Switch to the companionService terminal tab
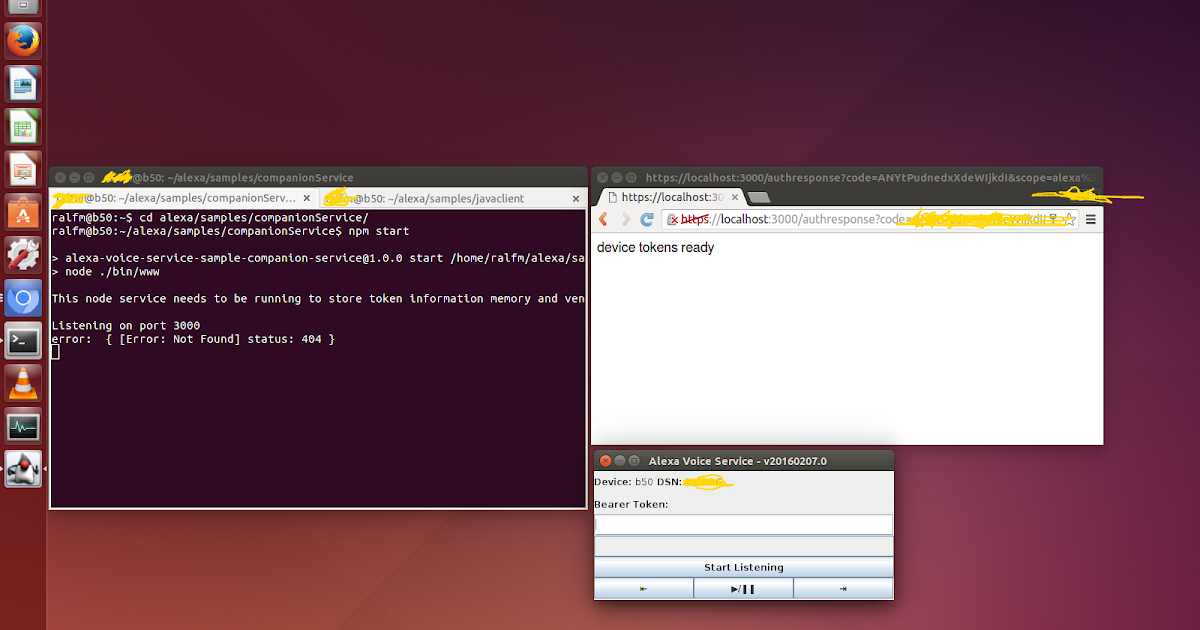 pyautogui.click(x=185, y=199)
